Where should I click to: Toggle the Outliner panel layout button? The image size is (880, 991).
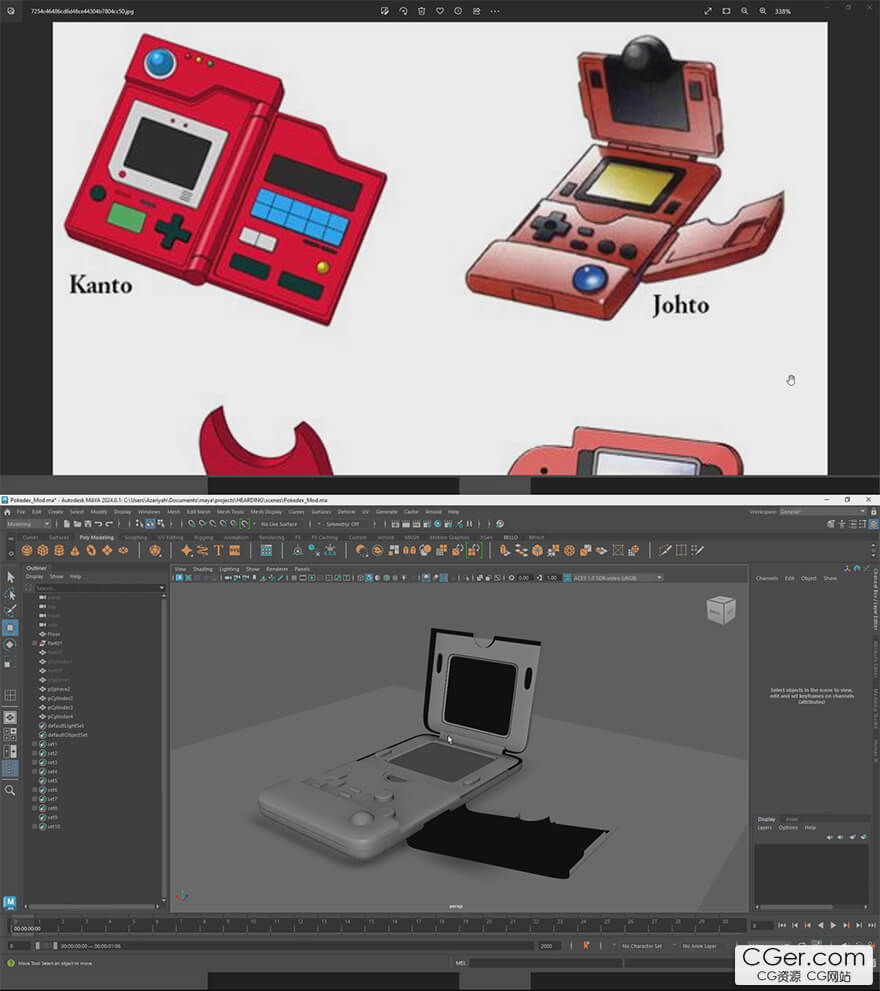(x=10, y=769)
